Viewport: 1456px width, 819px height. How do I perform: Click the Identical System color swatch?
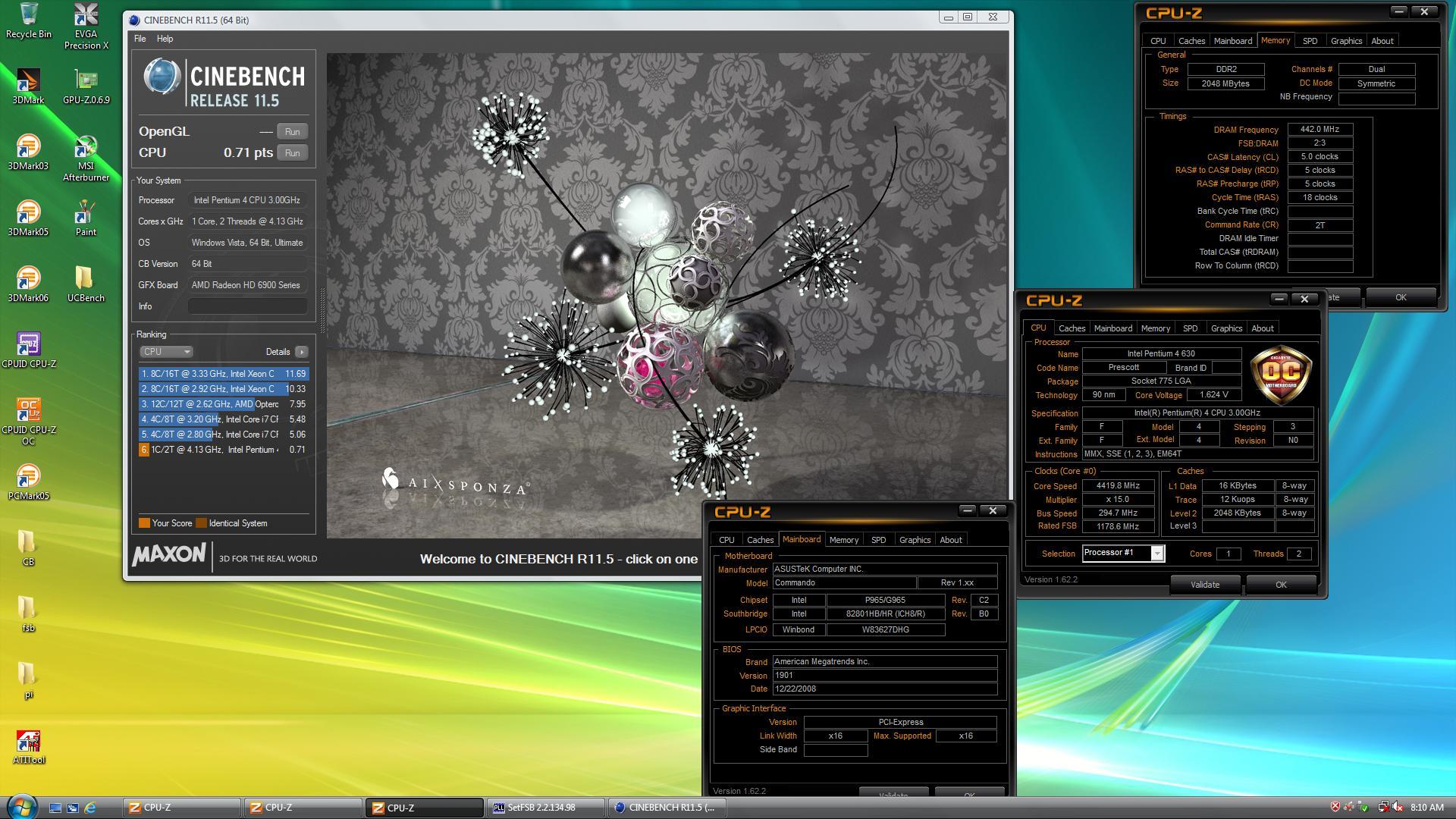pos(201,522)
